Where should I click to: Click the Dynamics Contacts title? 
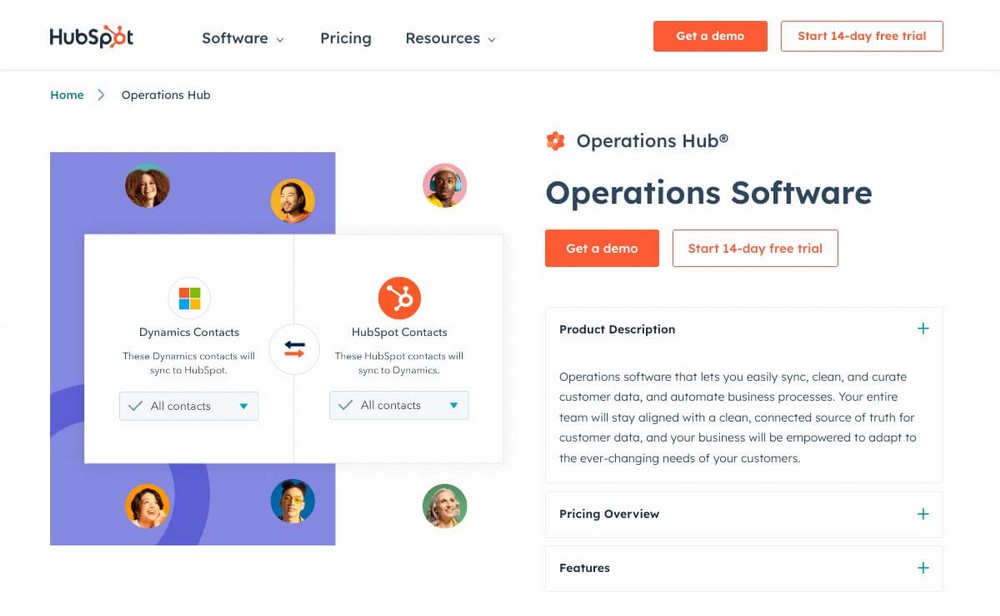189,332
